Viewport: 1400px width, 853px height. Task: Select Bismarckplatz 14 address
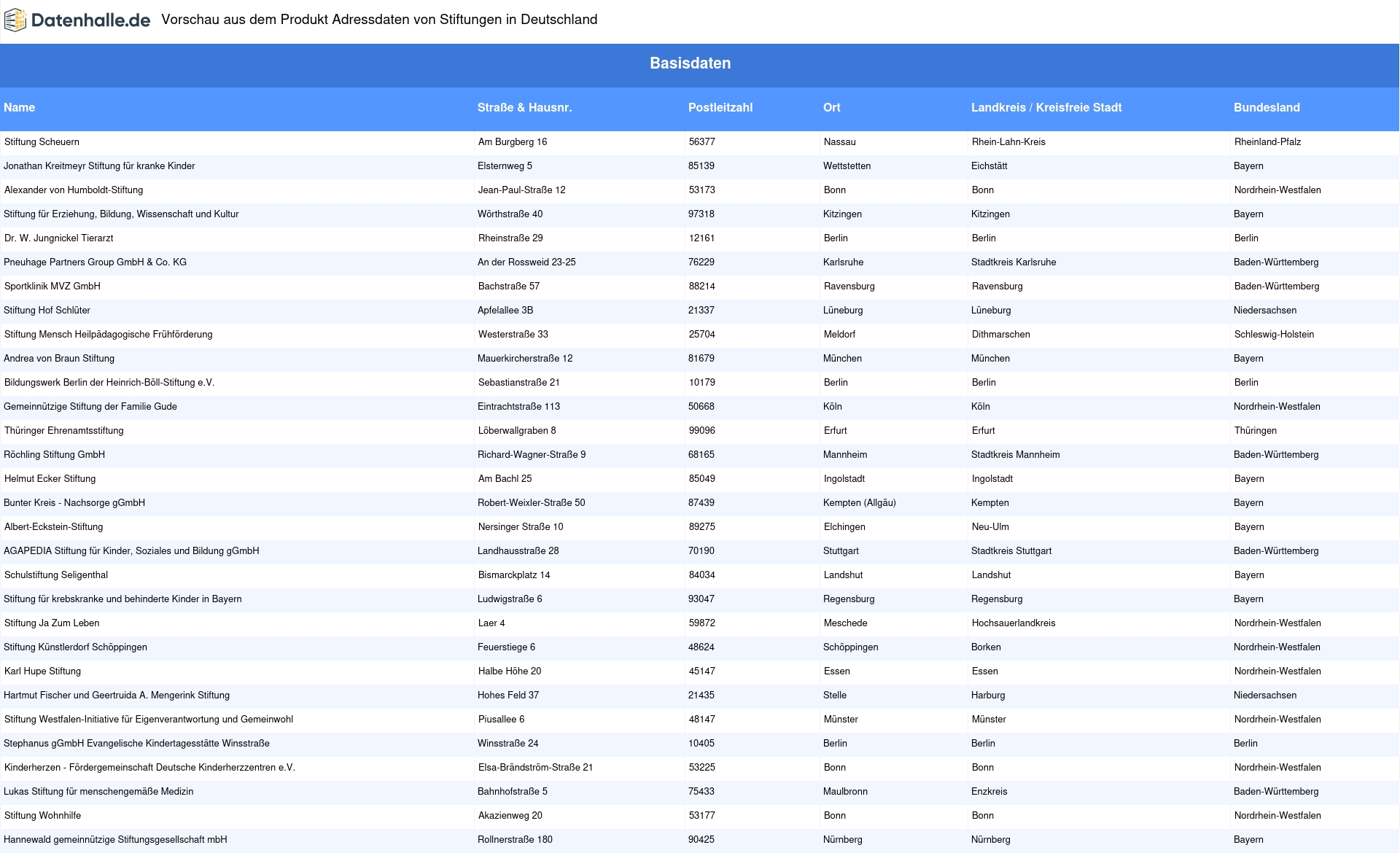(514, 575)
